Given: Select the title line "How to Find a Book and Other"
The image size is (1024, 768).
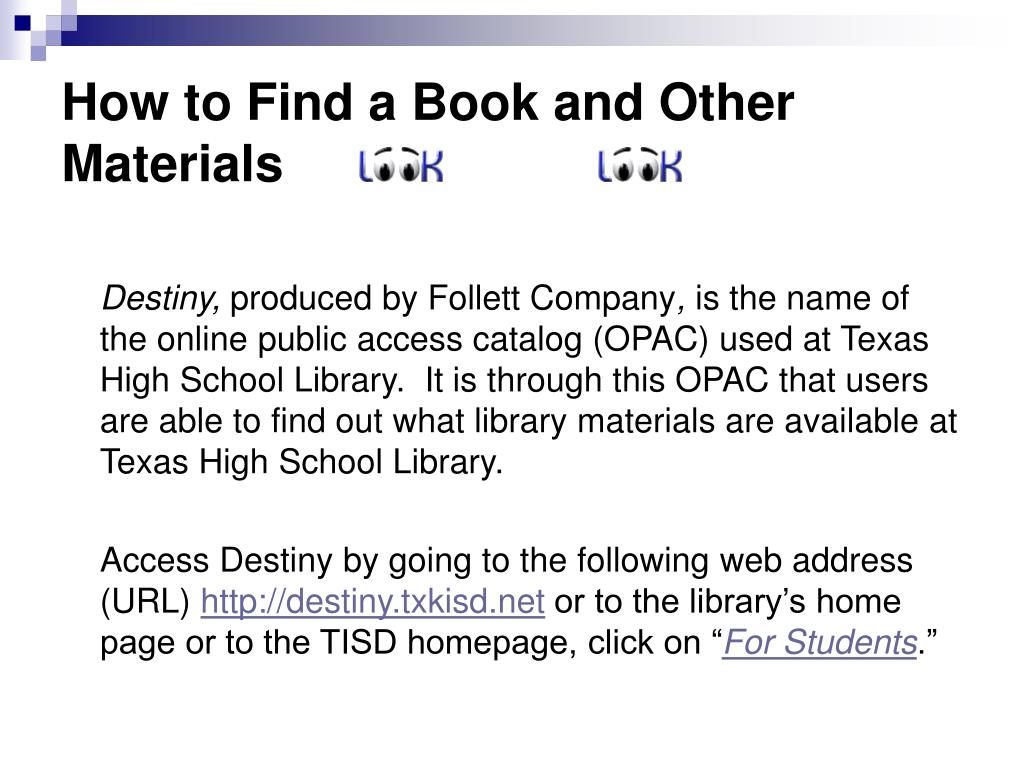Looking at the screenshot, I should pyautogui.click(x=428, y=103).
